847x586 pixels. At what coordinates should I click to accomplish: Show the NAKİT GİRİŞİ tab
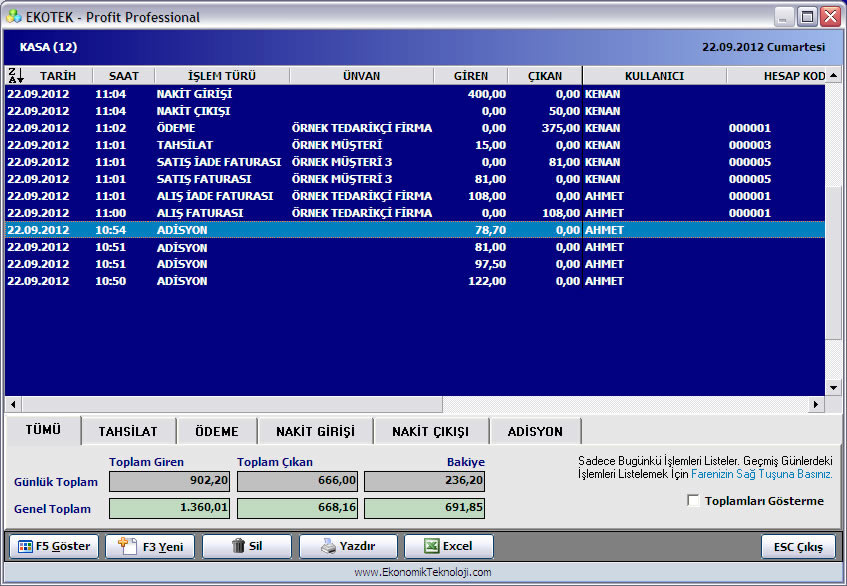[315, 431]
